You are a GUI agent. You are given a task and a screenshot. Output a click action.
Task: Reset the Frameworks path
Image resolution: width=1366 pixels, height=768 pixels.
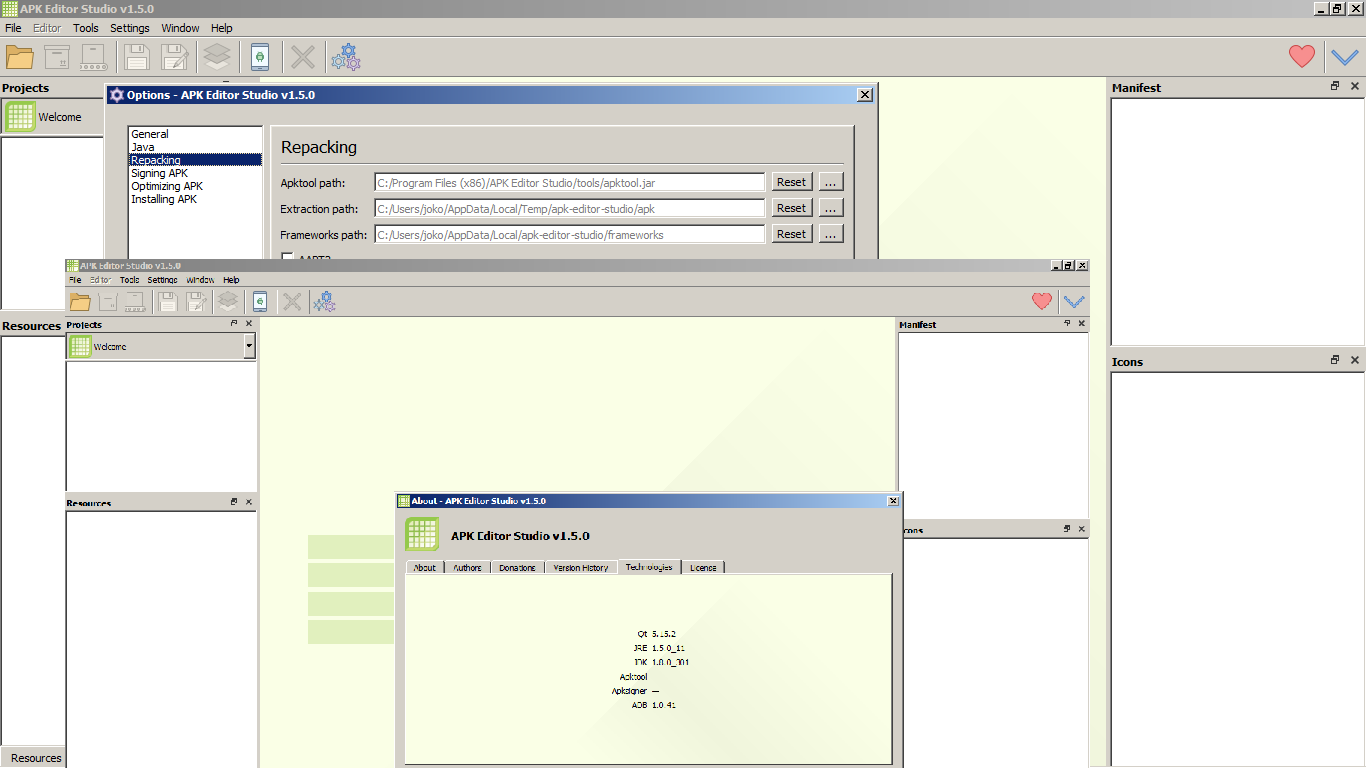[791, 234]
